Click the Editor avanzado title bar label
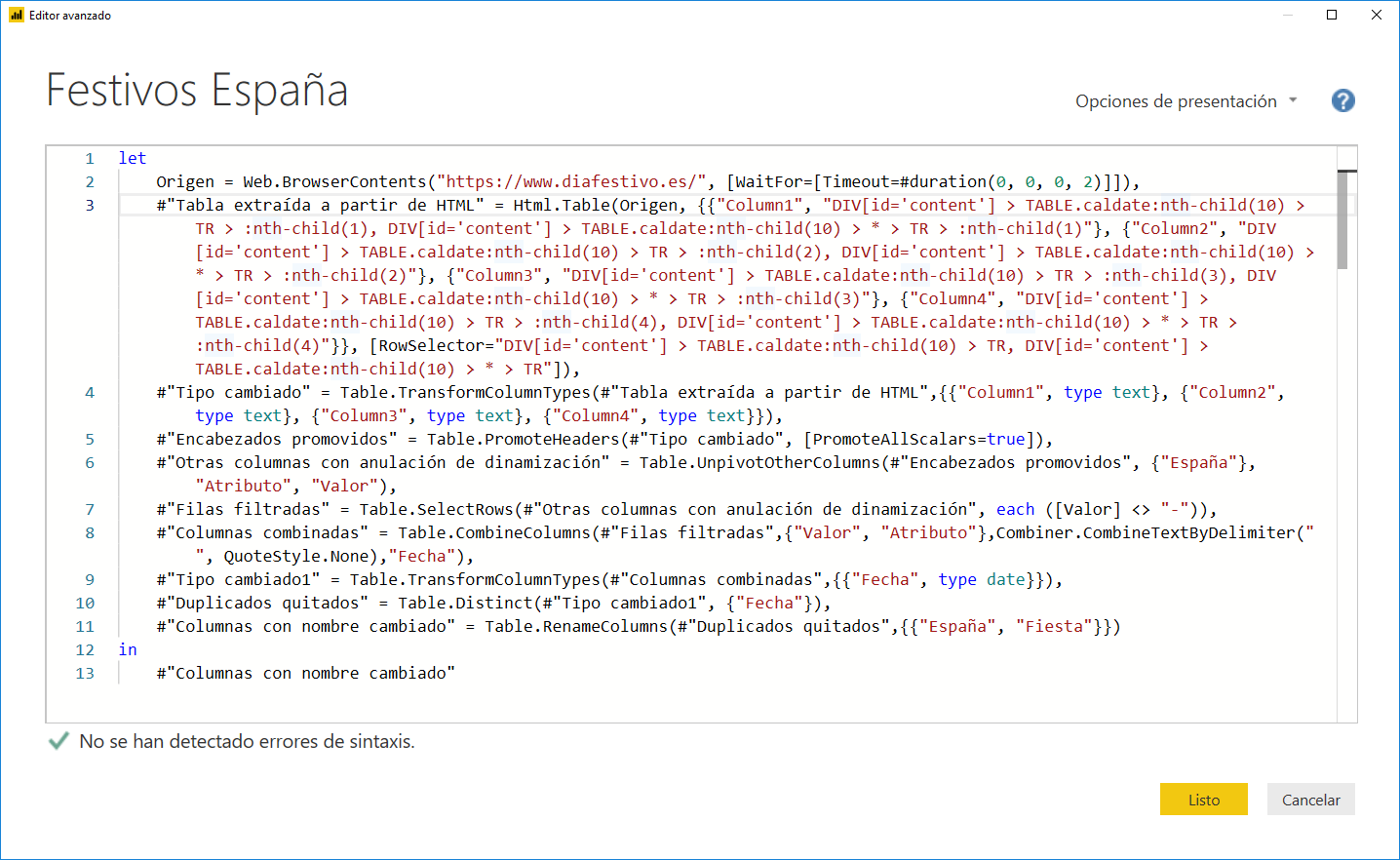The height and width of the screenshot is (860, 1400). click(69, 15)
